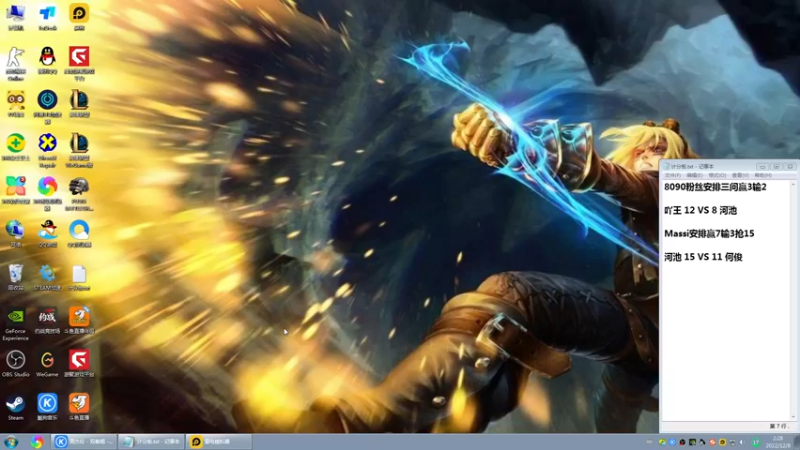Open Notepad's Help menu
The height and width of the screenshot is (450, 800).
point(763,175)
